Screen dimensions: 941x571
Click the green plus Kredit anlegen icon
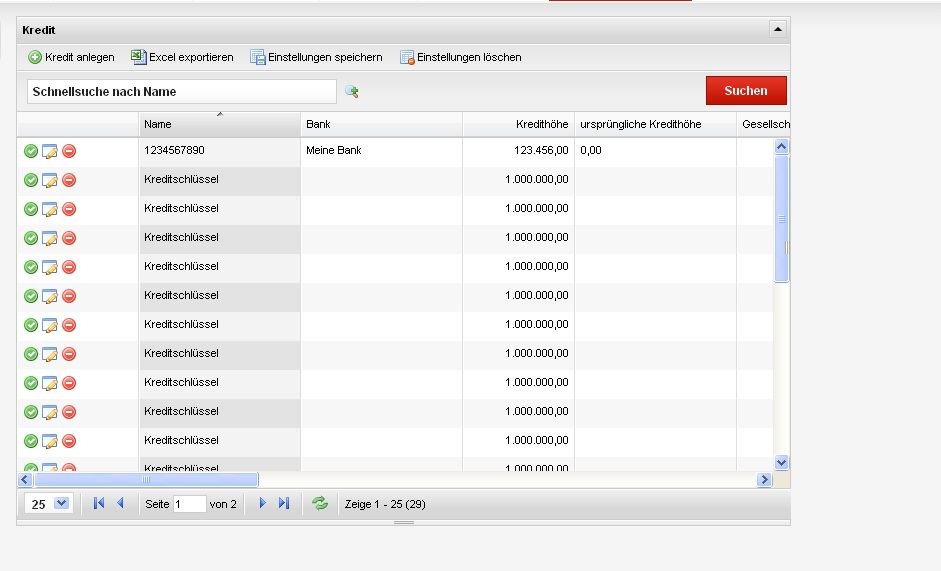(x=34, y=57)
